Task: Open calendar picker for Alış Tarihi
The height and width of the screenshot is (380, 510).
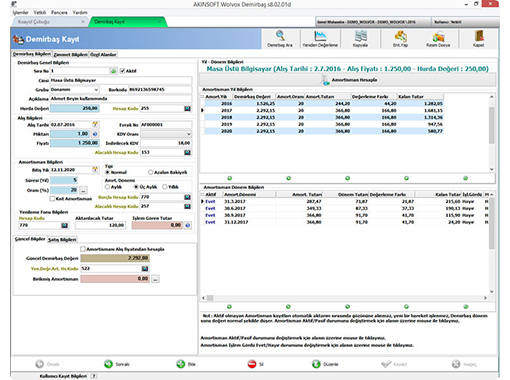Action: pyautogui.click(x=95, y=125)
